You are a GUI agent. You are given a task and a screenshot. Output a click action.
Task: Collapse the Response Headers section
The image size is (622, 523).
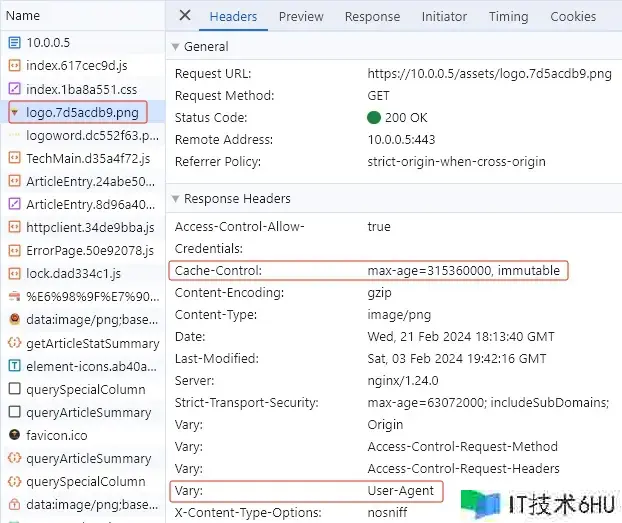(176, 199)
